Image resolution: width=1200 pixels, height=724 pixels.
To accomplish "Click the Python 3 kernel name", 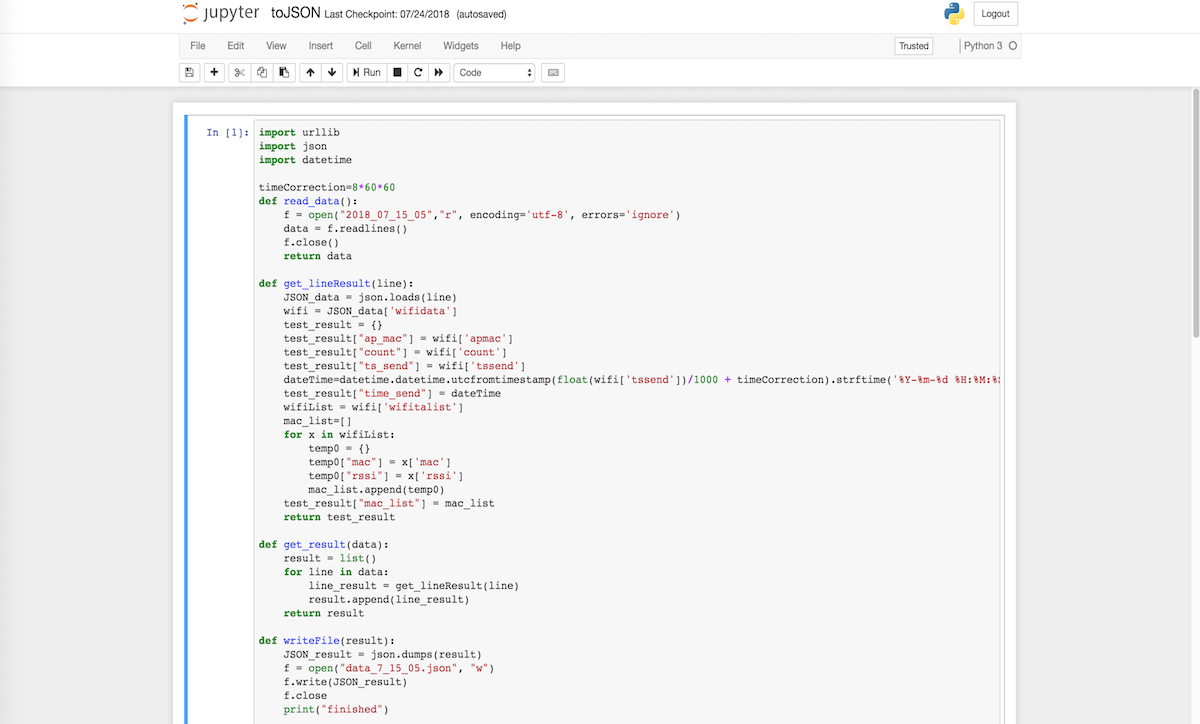I will click(x=983, y=46).
